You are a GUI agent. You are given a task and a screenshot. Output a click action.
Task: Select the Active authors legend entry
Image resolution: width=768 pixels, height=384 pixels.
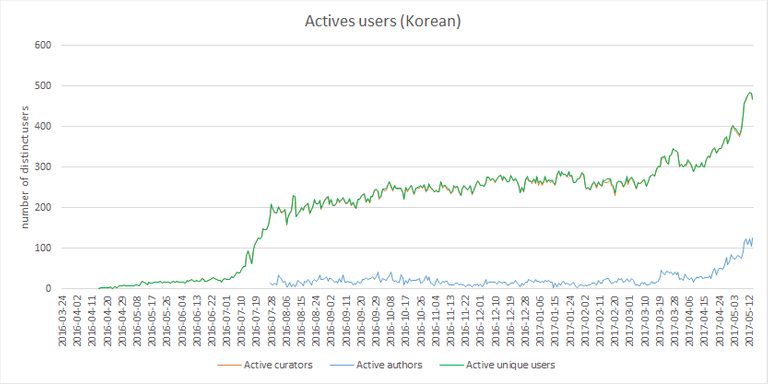(x=376, y=364)
